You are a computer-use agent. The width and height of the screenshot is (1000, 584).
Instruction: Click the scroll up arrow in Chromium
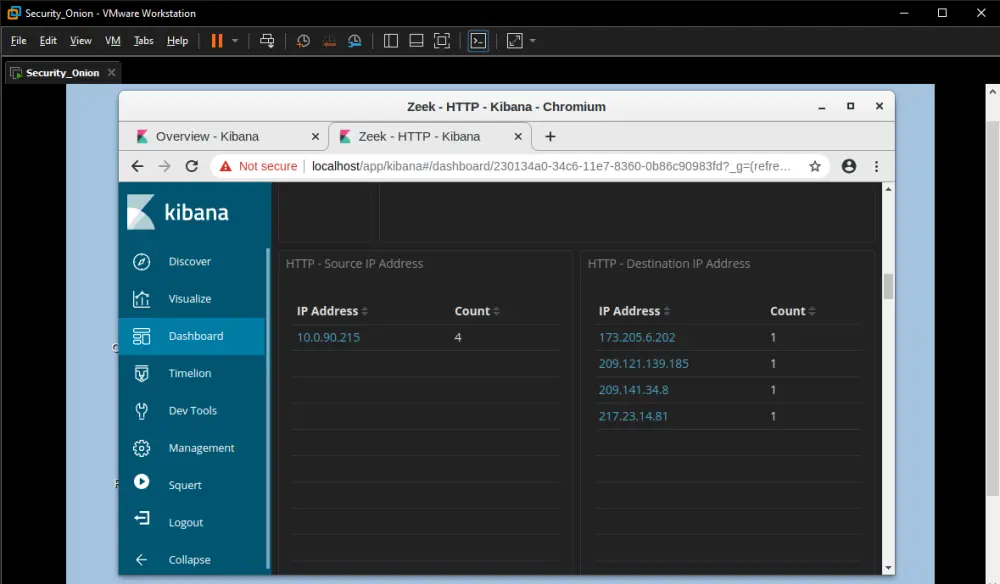[888, 189]
